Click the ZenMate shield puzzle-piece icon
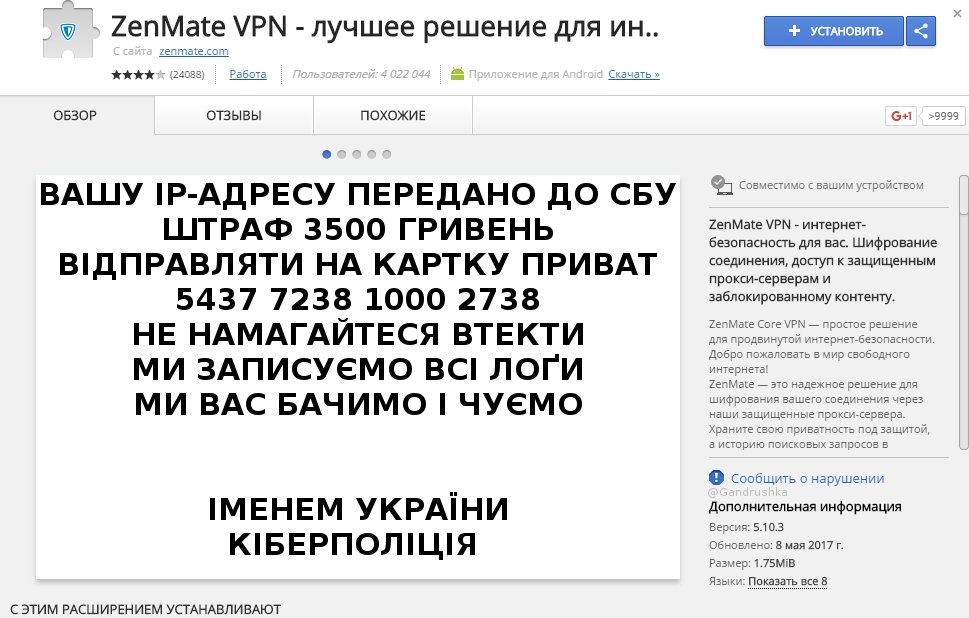The height and width of the screenshot is (618, 969). coord(69,30)
